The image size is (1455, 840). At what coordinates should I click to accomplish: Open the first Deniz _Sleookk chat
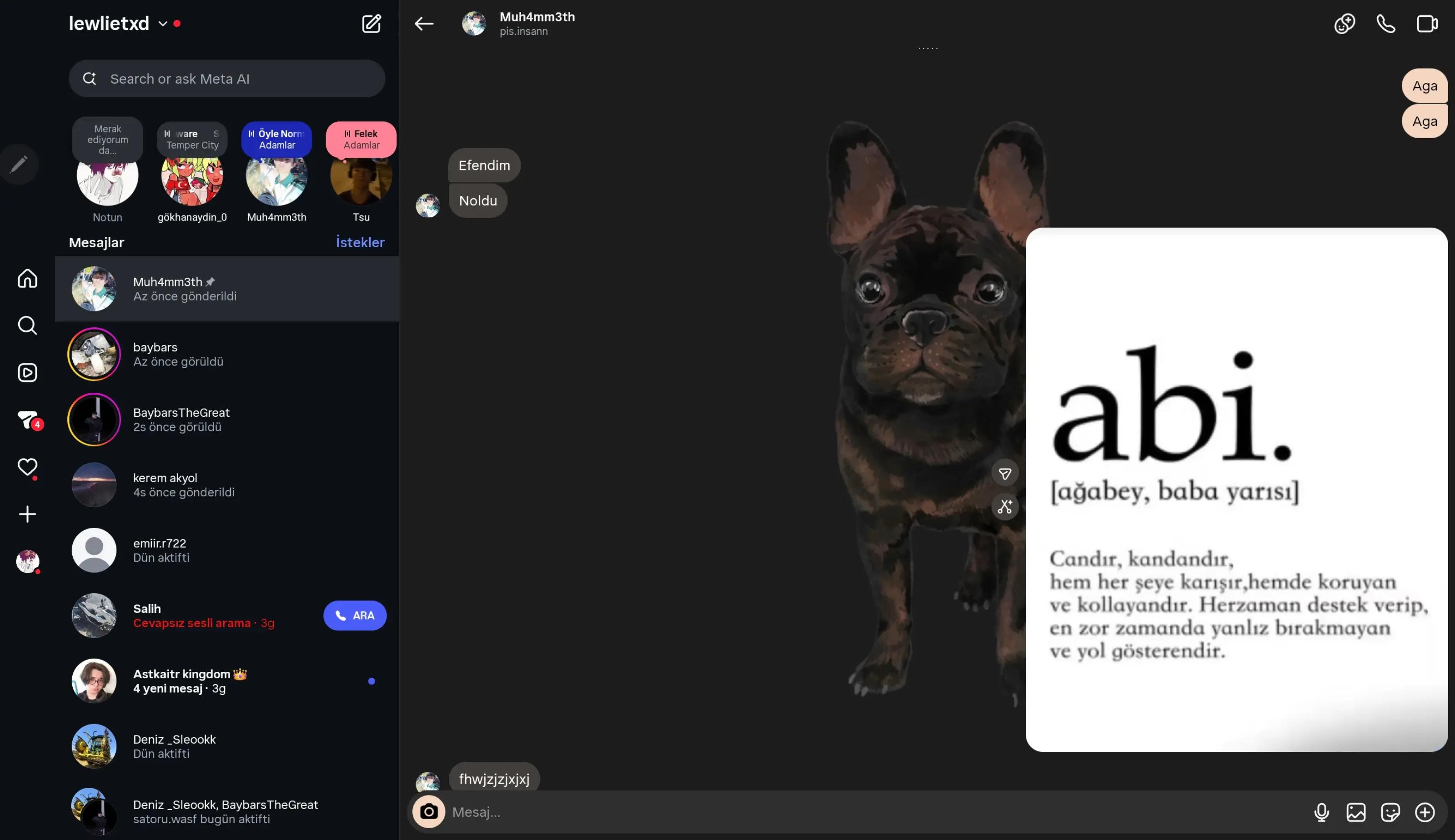pyautogui.click(x=227, y=746)
